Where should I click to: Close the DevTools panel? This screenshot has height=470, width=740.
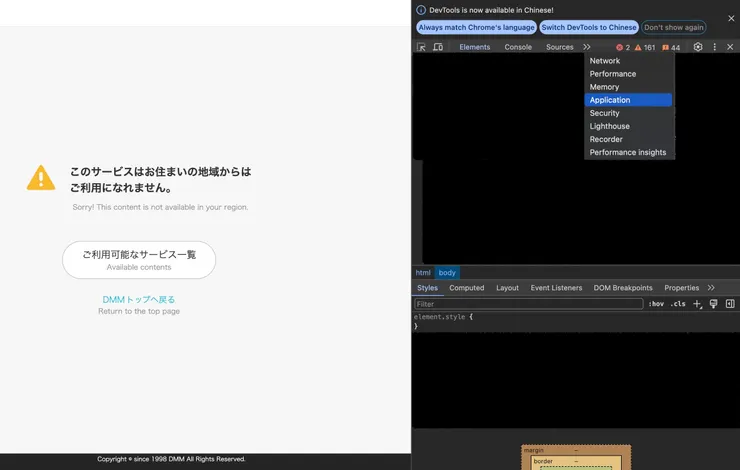730,47
